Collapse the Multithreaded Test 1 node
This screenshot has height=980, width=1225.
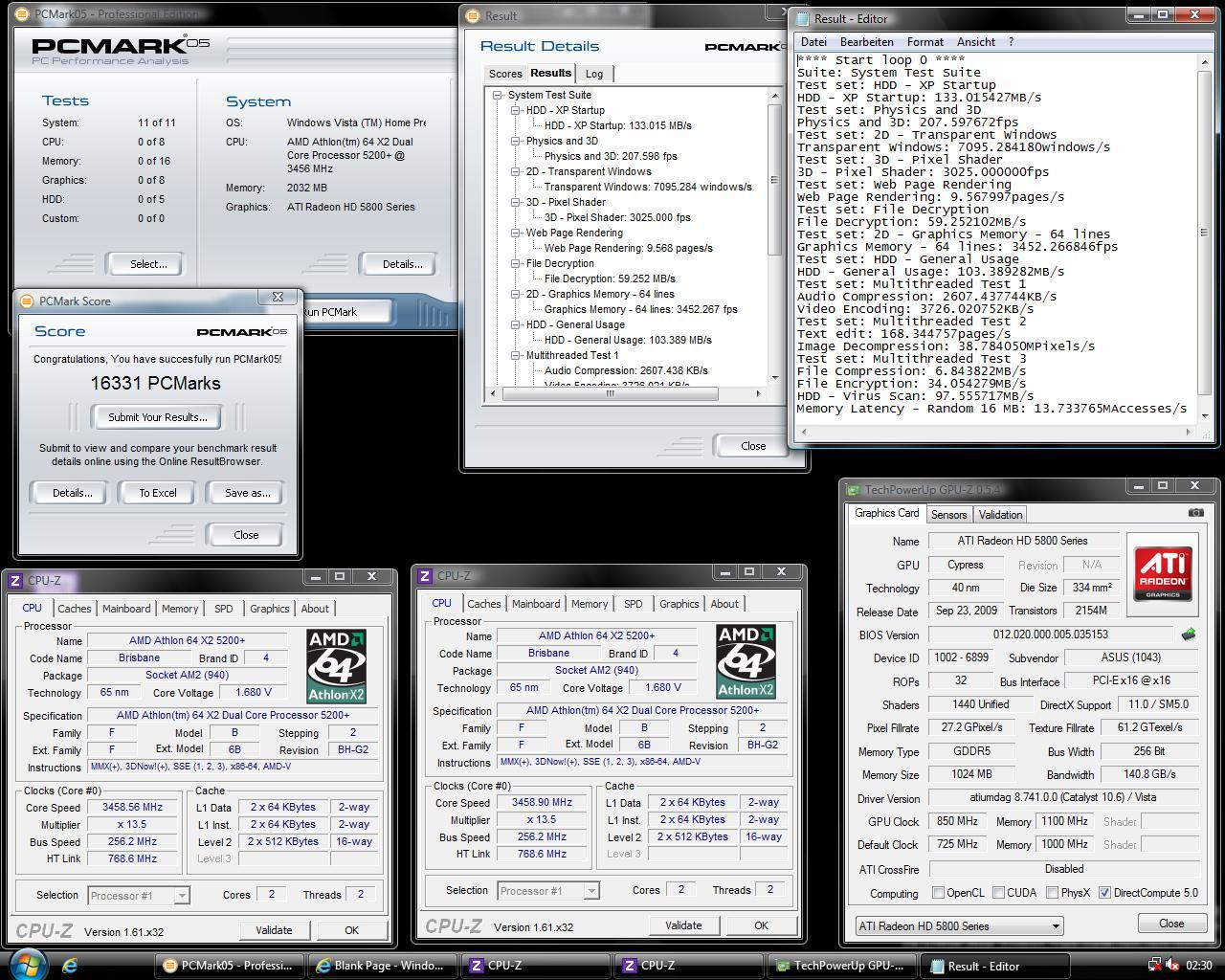pos(516,355)
